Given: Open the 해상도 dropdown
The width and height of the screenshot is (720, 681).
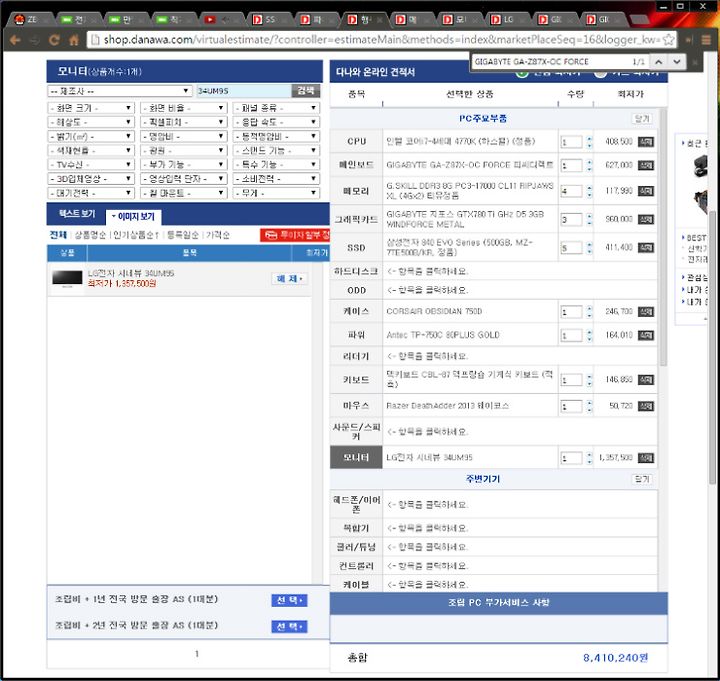Looking at the screenshot, I should point(91,122).
